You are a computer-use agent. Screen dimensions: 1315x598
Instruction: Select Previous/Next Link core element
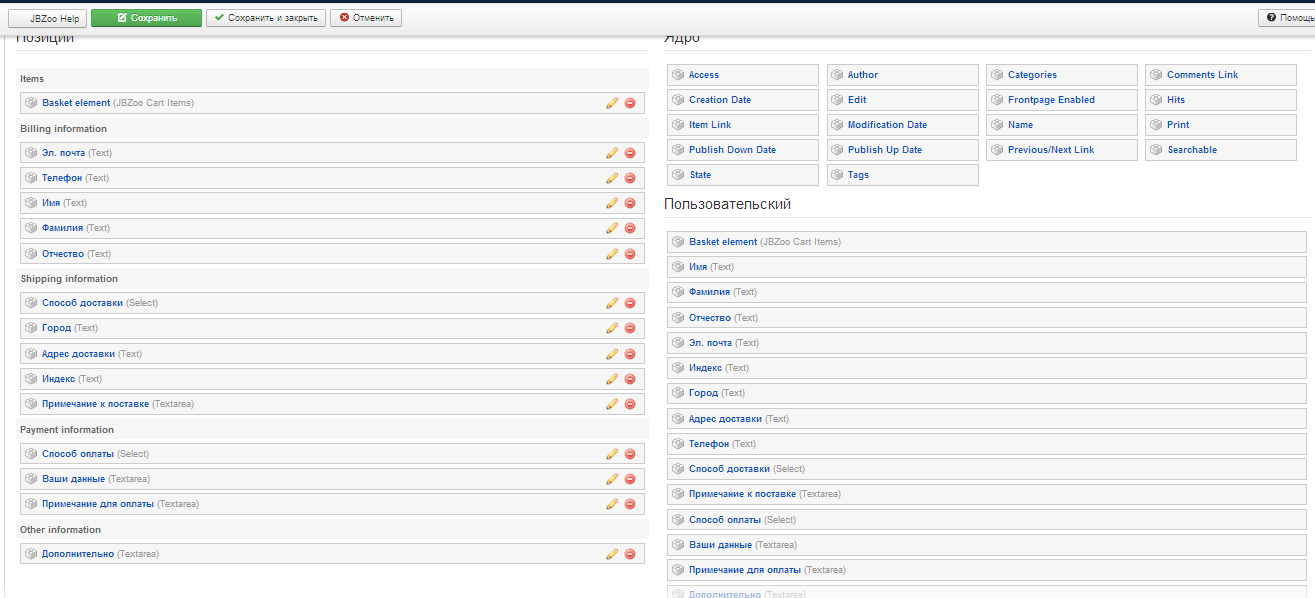[1050, 150]
